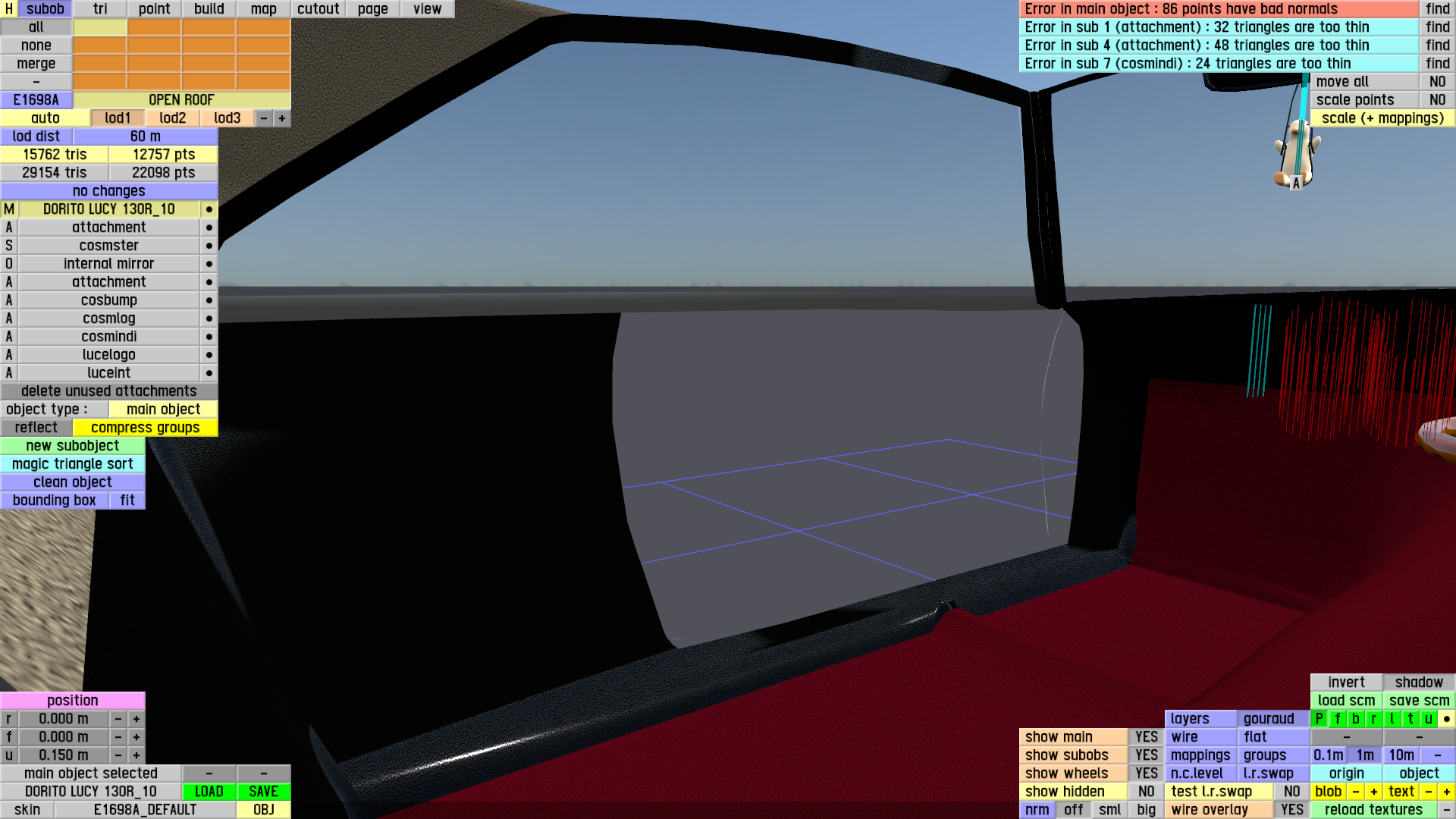The width and height of the screenshot is (1456, 819).
Task: Toggle move all NO setting
Action: point(1437,82)
